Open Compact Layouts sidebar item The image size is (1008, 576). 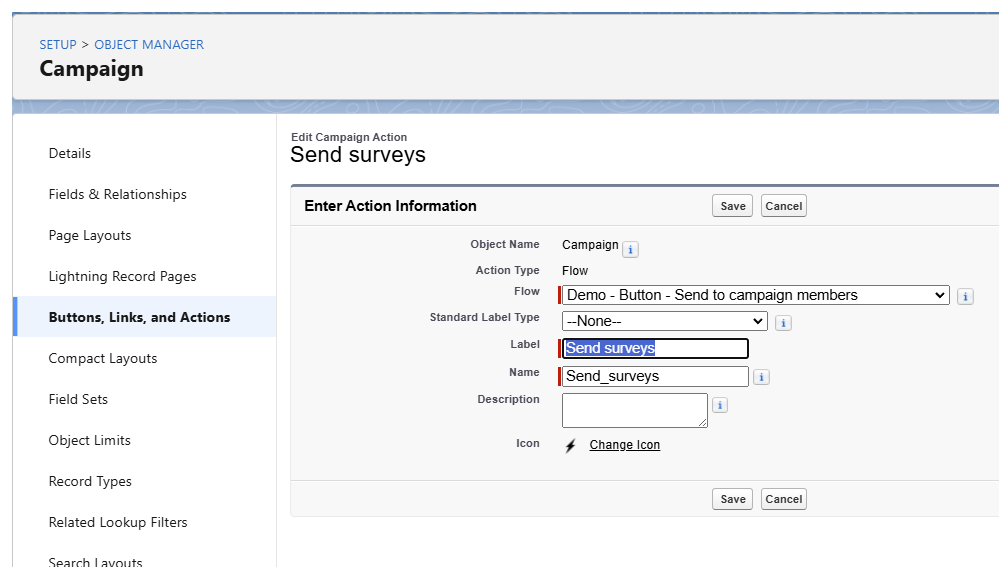pyautogui.click(x=103, y=358)
